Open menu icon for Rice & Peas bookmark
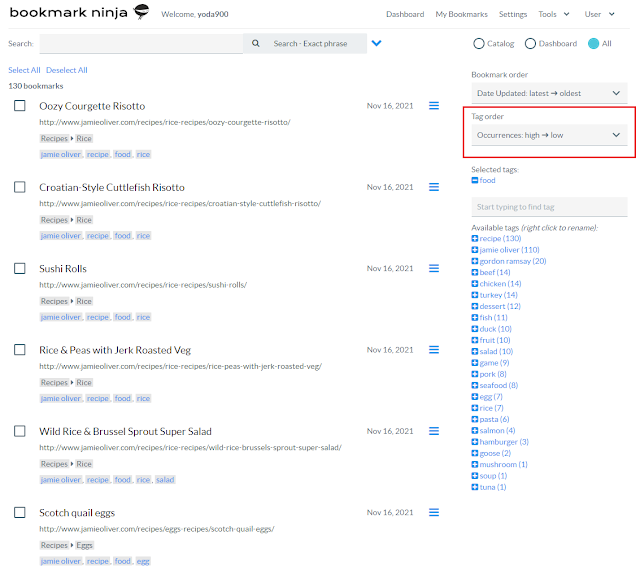Screen dimensions: 640x570 [x=434, y=350]
